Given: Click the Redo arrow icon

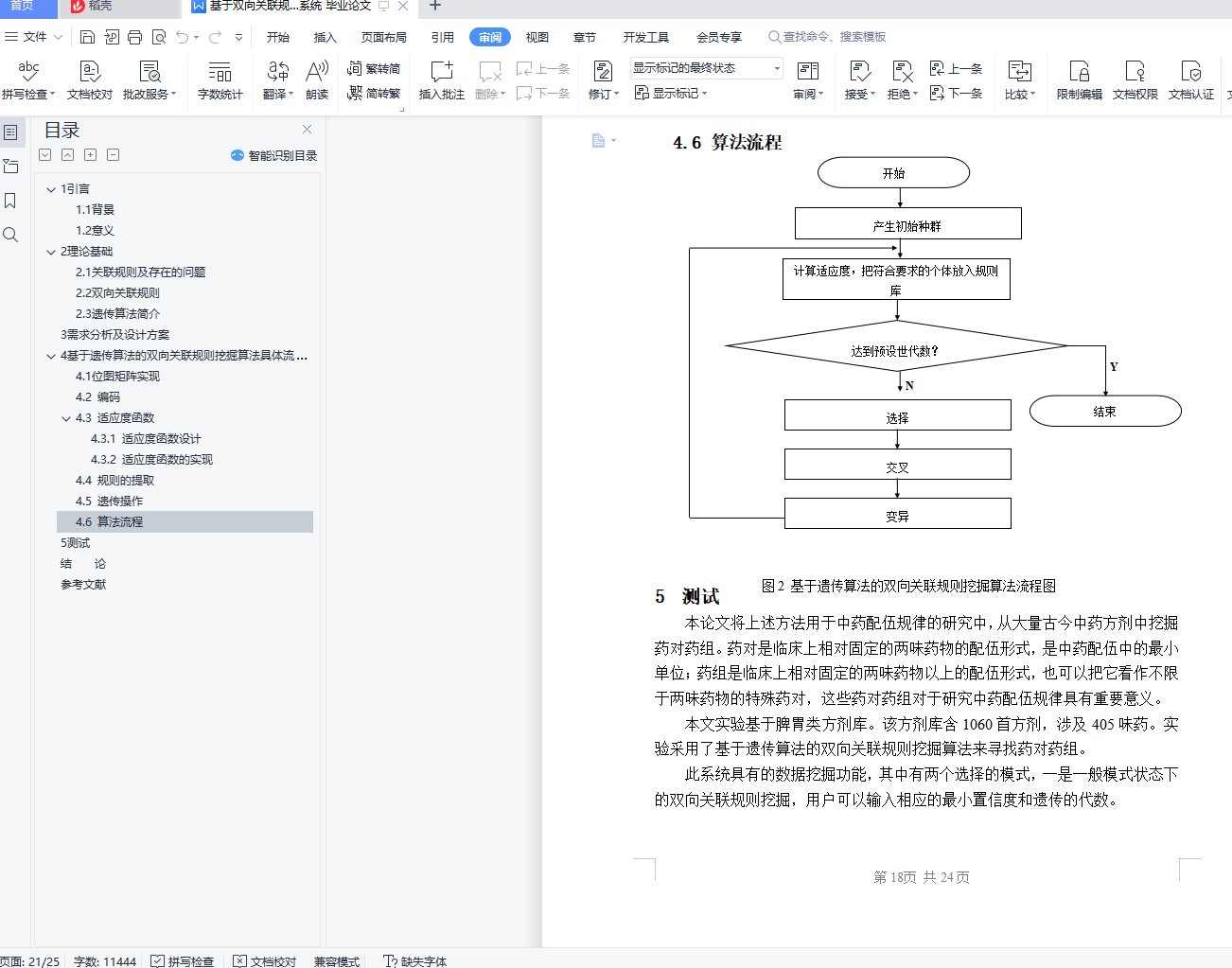Looking at the screenshot, I should 215,37.
